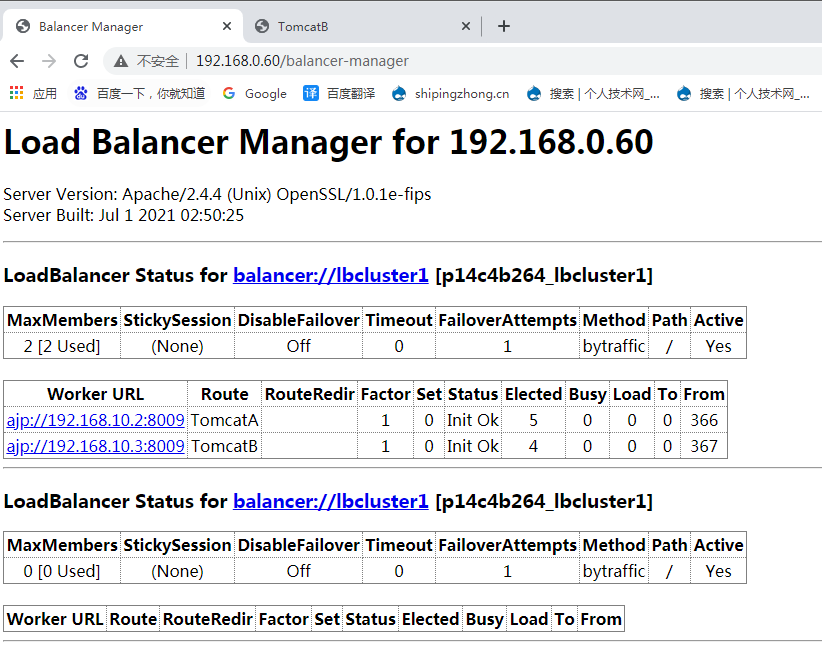
Task: Click the browser forward arrow button
Action: coord(49,61)
